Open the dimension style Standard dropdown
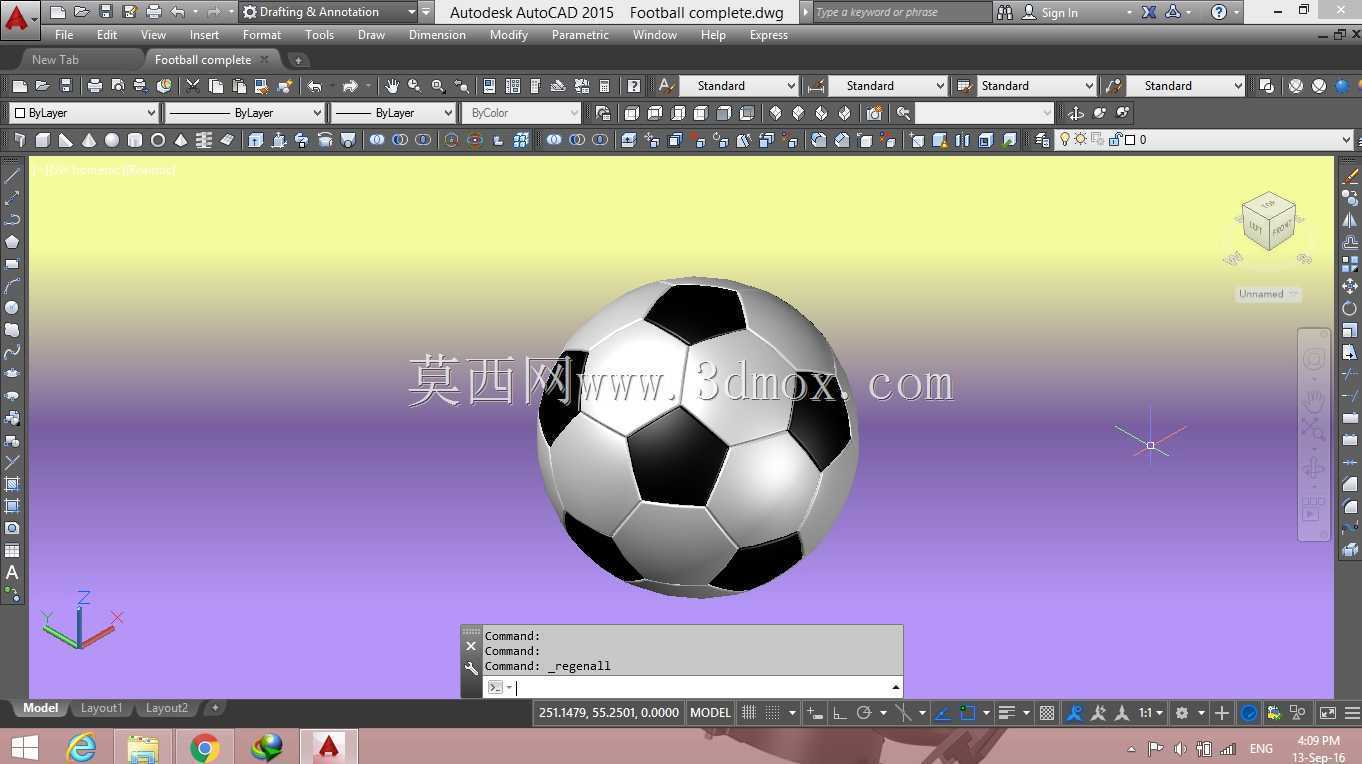1362x764 pixels. (888, 86)
